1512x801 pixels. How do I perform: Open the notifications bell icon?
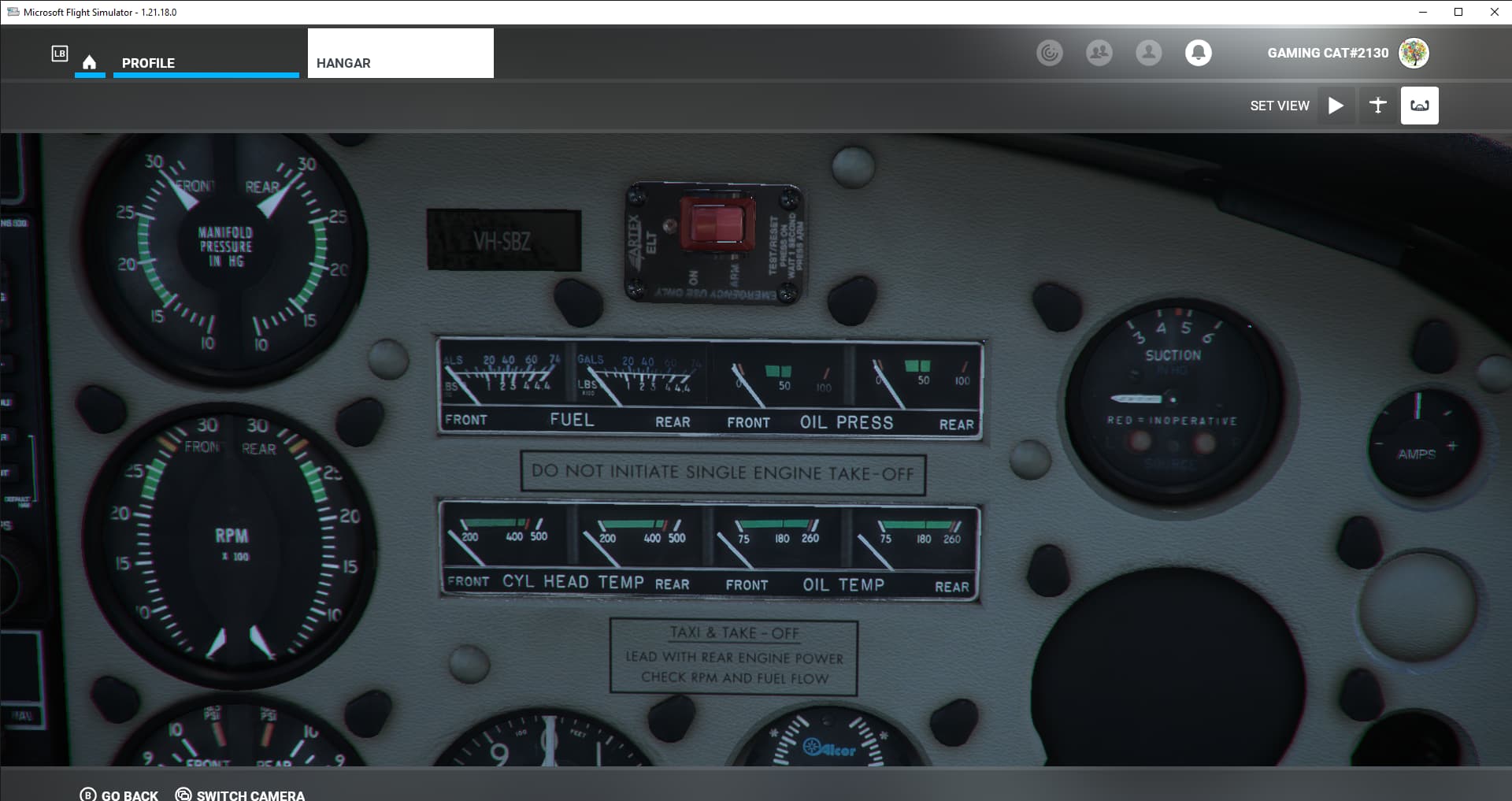point(1199,53)
